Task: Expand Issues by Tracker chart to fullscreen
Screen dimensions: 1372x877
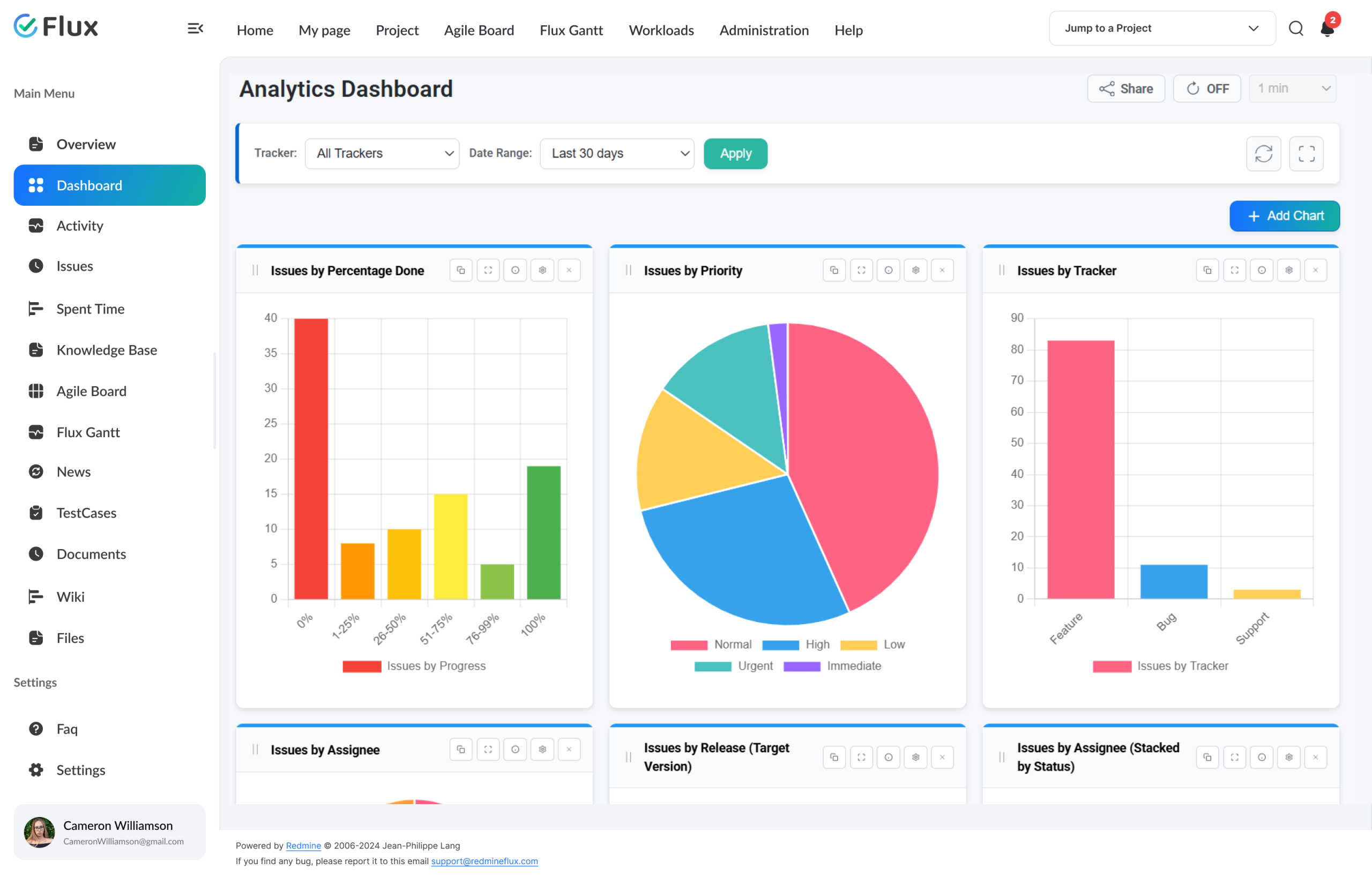Action: point(1234,271)
